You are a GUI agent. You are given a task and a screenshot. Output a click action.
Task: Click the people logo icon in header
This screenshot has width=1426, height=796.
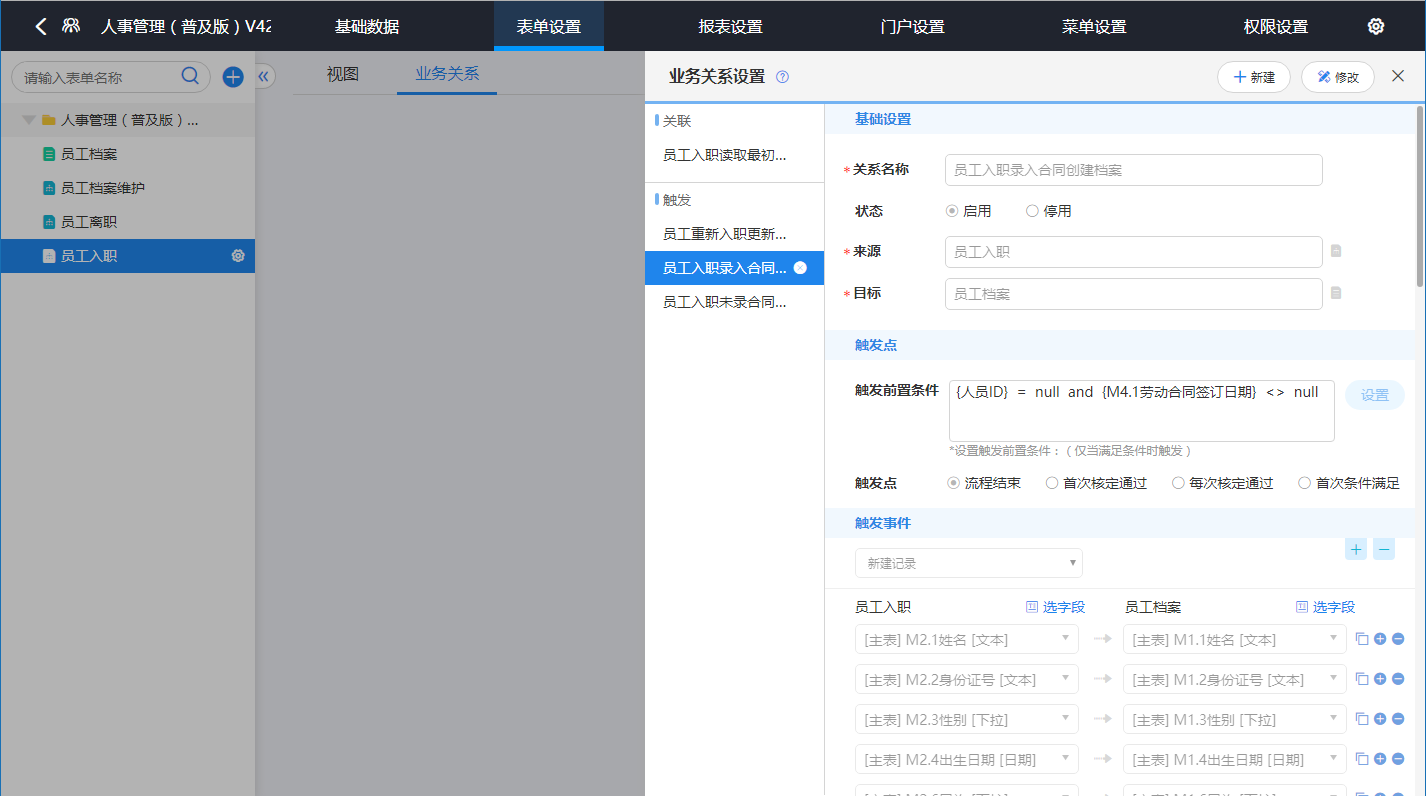(71, 27)
